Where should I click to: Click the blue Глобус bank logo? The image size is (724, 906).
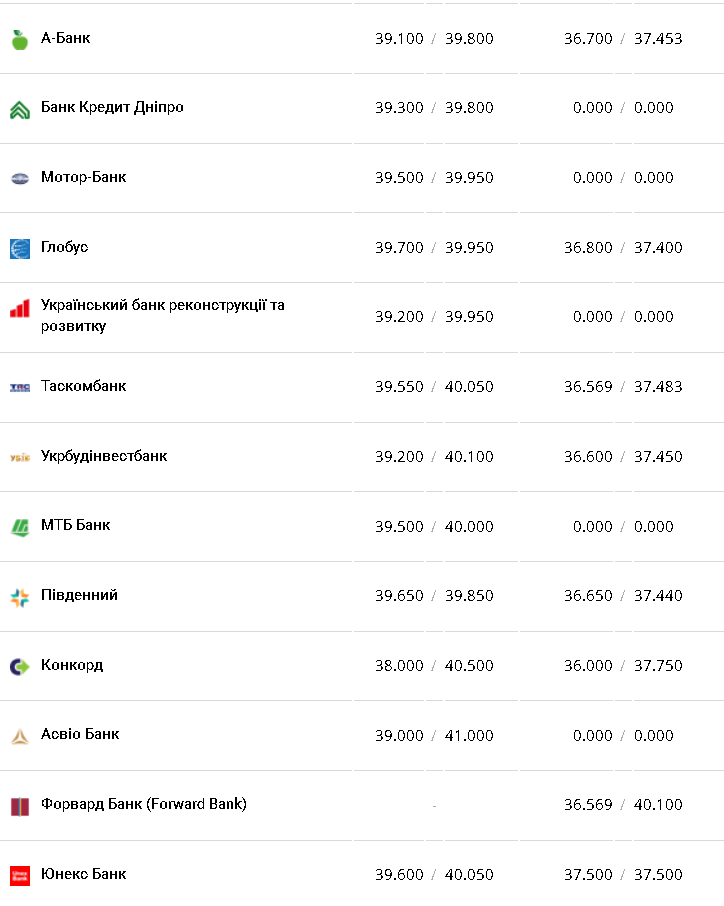click(20, 248)
